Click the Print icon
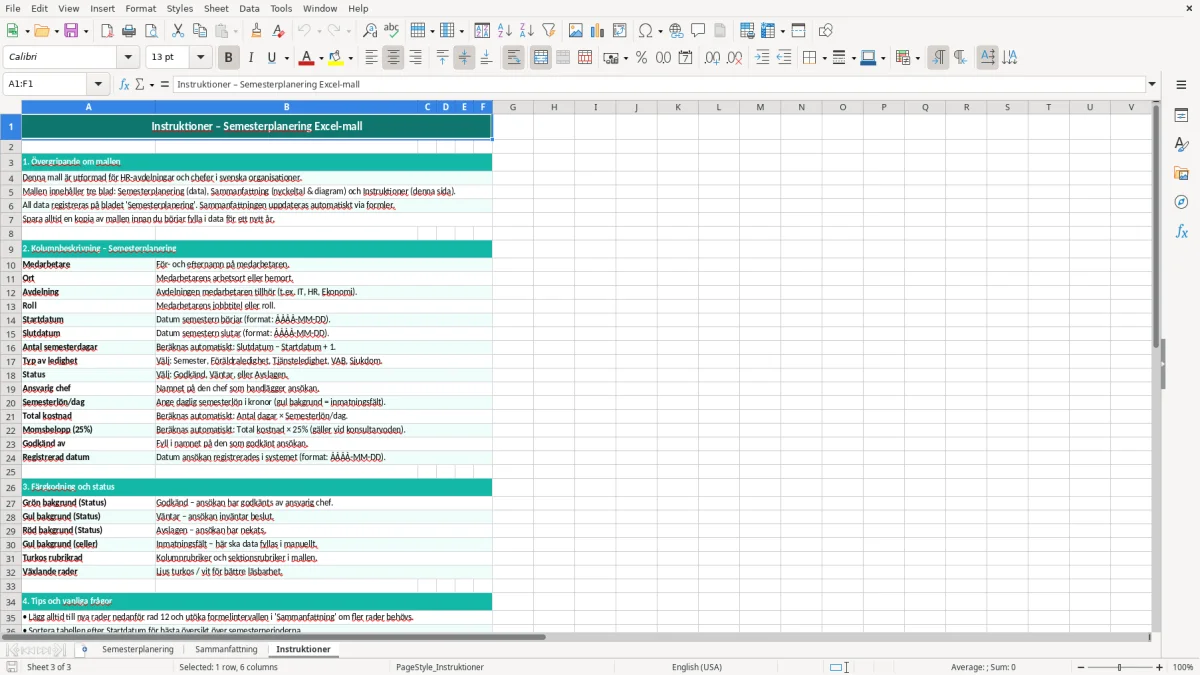This screenshot has width=1200, height=675. (x=129, y=31)
